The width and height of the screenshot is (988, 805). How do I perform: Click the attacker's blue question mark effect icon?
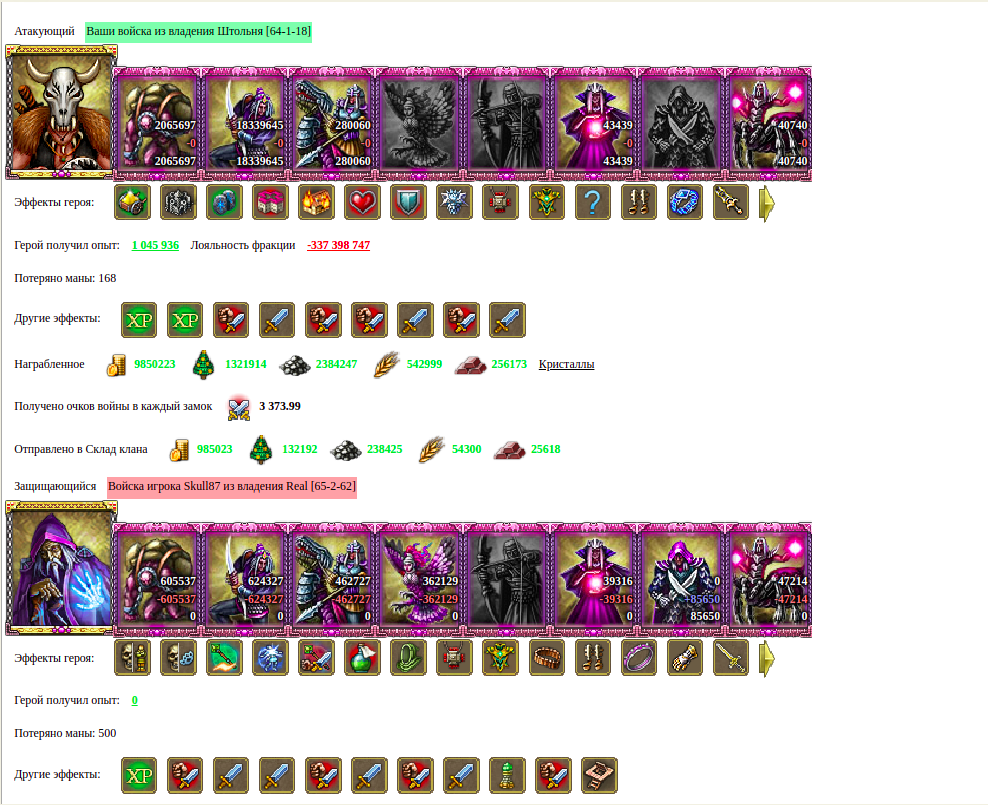click(592, 202)
